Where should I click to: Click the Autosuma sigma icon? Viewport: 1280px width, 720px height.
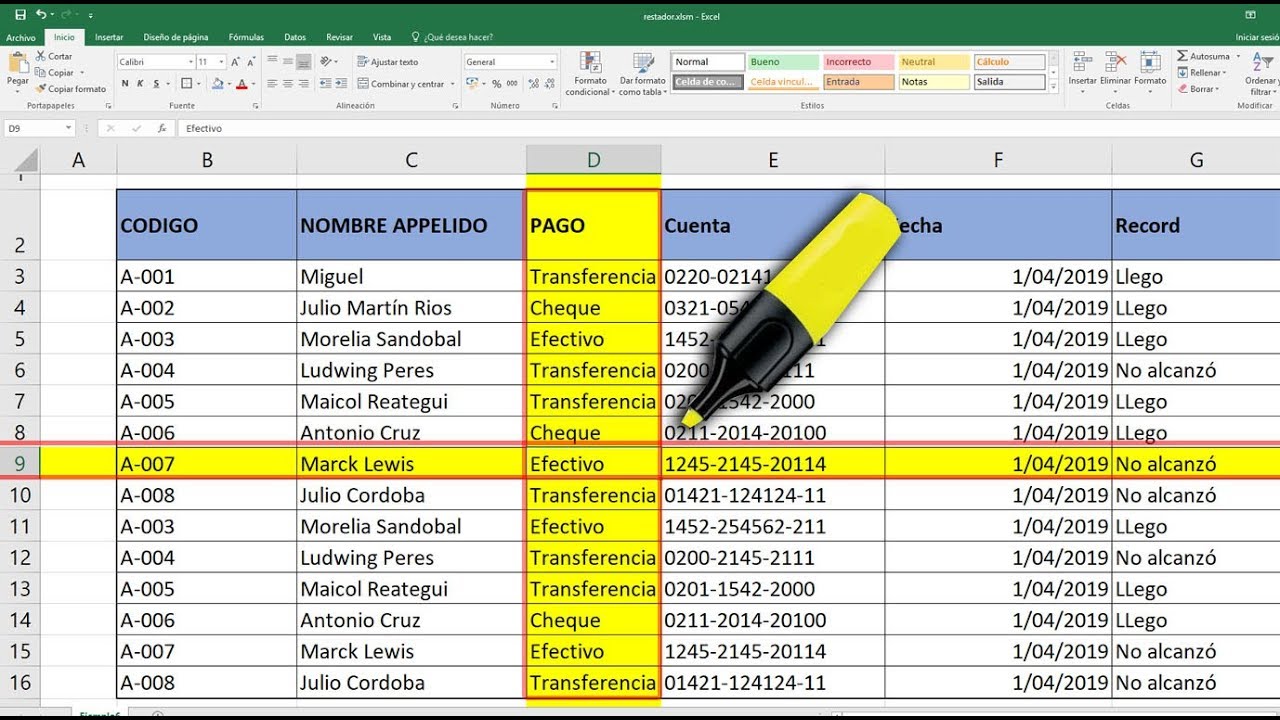click(1183, 56)
